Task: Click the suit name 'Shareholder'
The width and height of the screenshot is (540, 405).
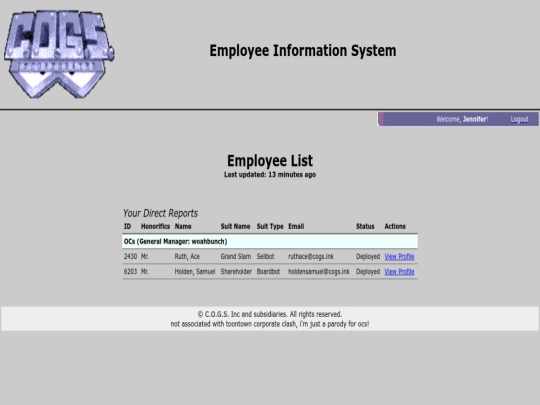Action: click(236, 272)
